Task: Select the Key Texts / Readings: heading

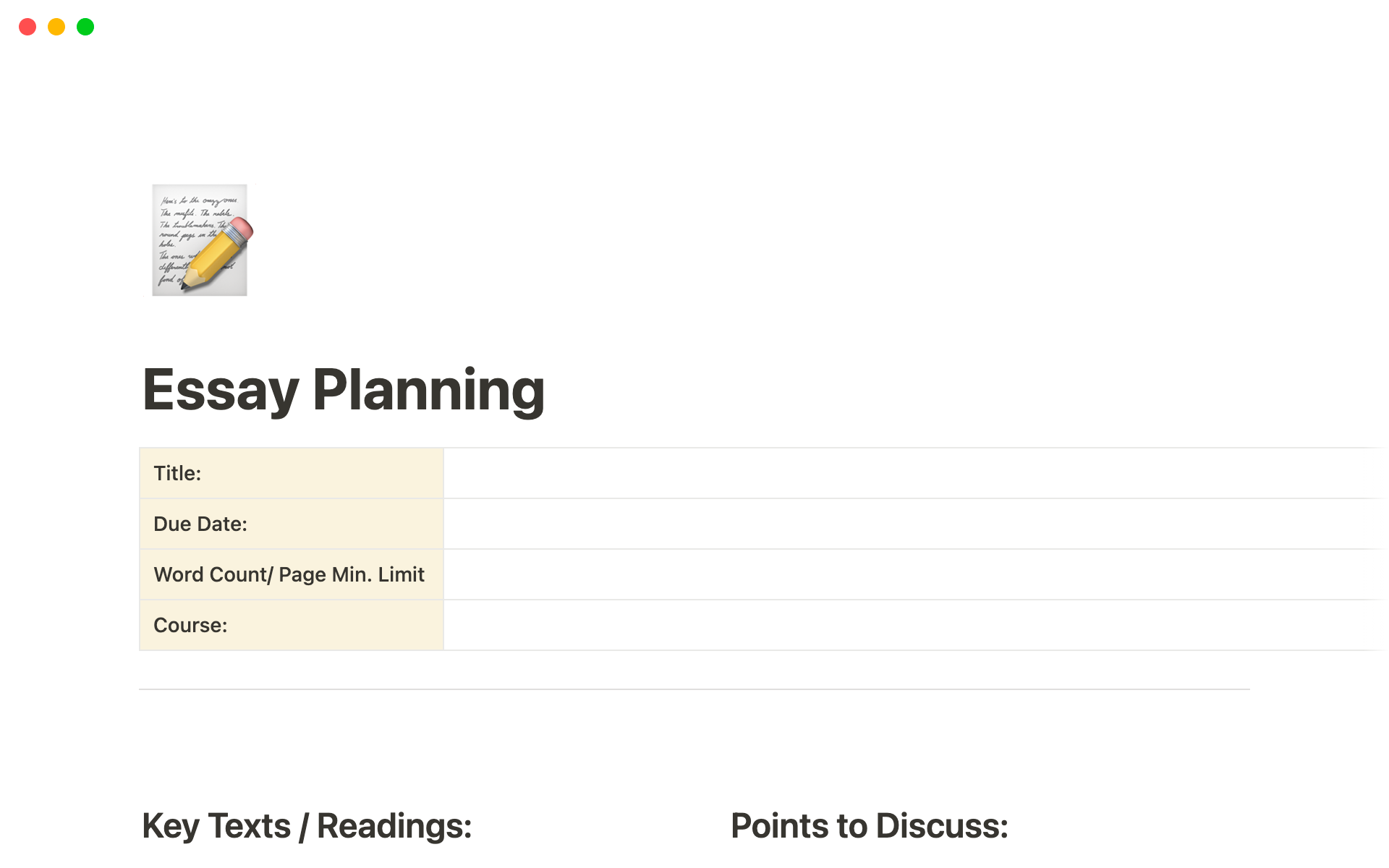Action: [x=307, y=825]
